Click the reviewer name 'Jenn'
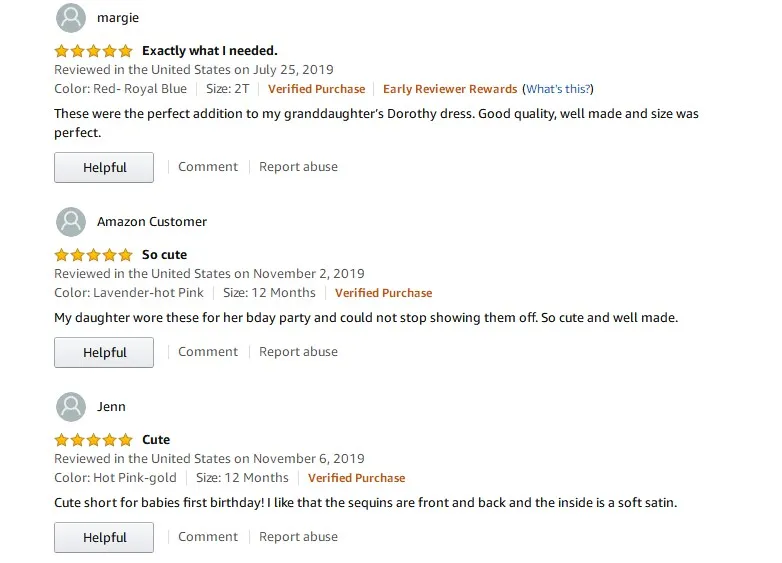Viewport: 782px width, 563px height. pyautogui.click(x=111, y=407)
